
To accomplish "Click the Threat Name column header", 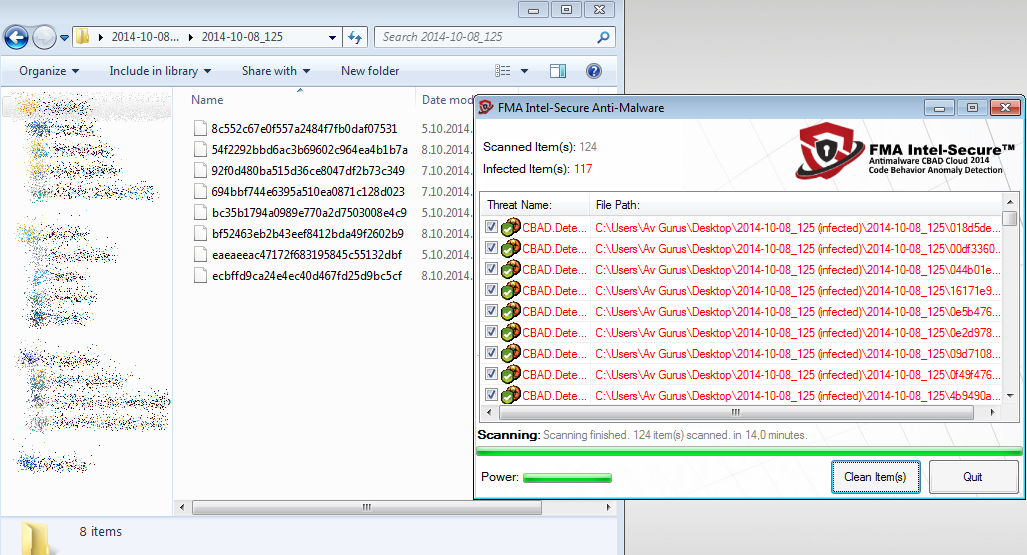I will (519, 205).
